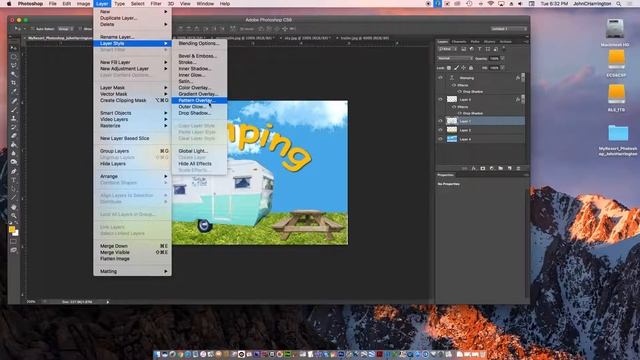Switch to the Paths tab

tap(475, 42)
